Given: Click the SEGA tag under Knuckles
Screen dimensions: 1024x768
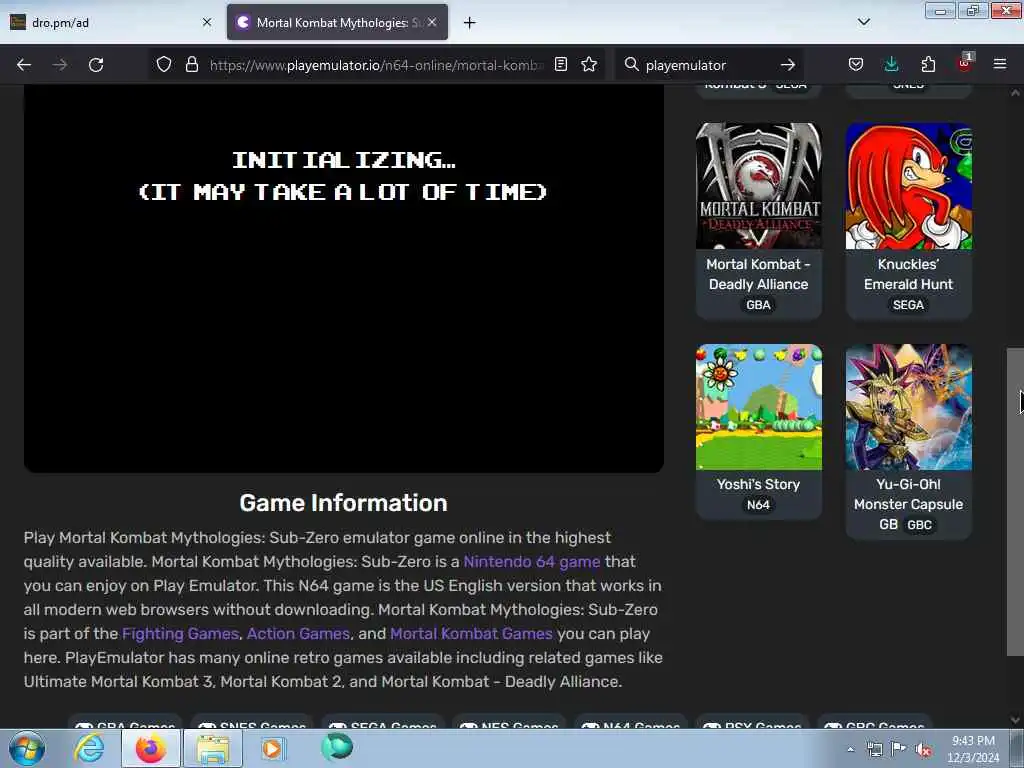Looking at the screenshot, I should pyautogui.click(x=908, y=305).
